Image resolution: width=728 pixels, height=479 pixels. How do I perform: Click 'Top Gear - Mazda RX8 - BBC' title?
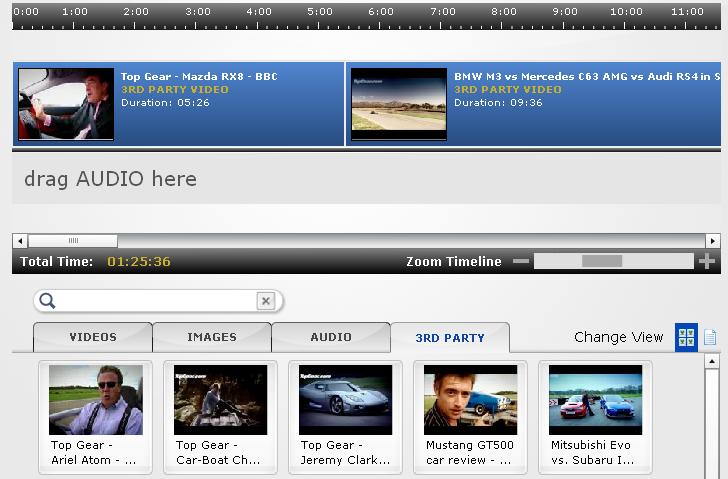(x=199, y=76)
